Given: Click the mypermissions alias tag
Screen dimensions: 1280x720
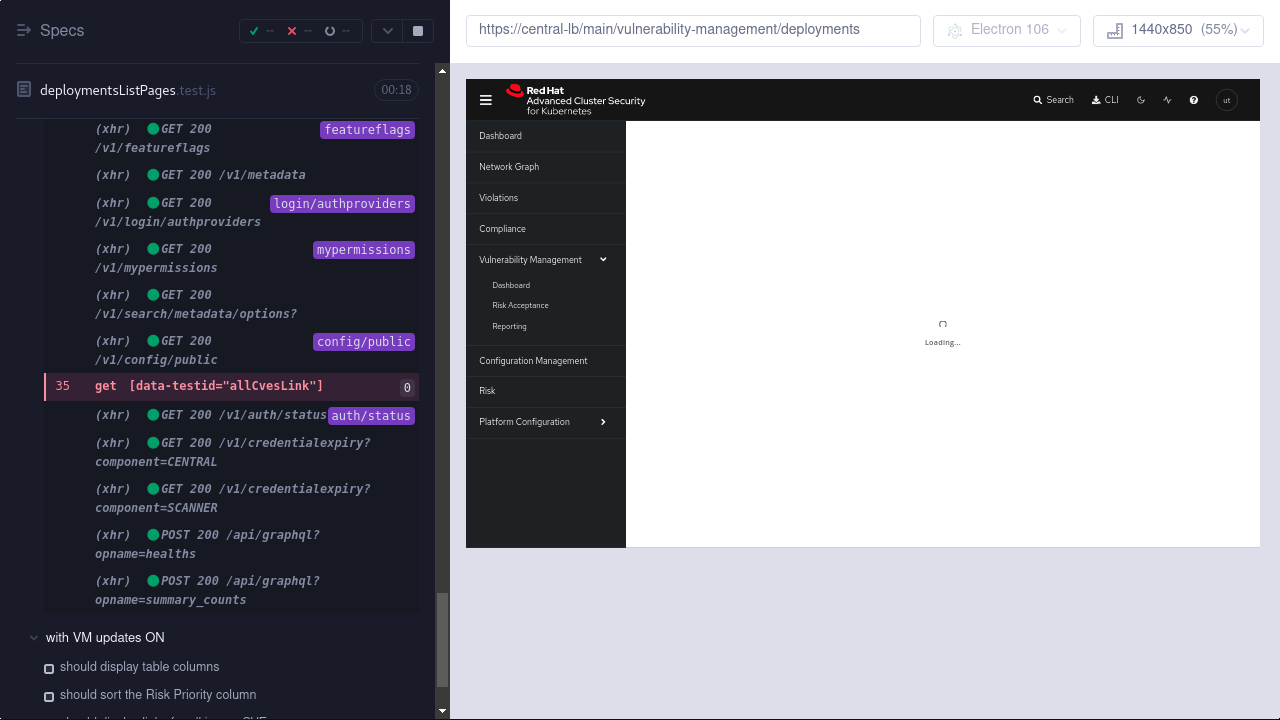Looking at the screenshot, I should [x=364, y=250].
